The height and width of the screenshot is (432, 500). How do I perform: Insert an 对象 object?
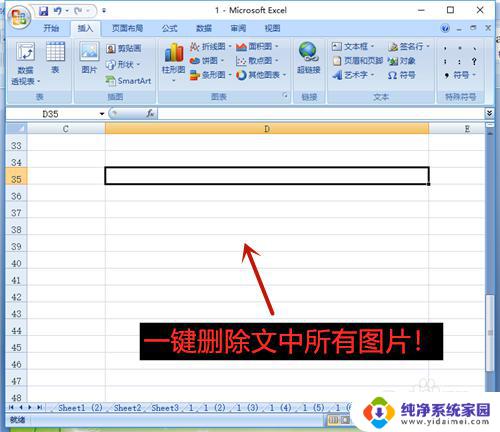(402, 61)
